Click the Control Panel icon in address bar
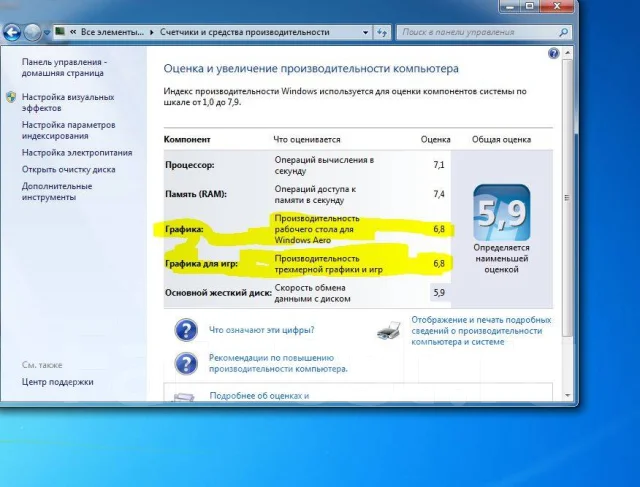This screenshot has height=487, width=640. (60, 31)
